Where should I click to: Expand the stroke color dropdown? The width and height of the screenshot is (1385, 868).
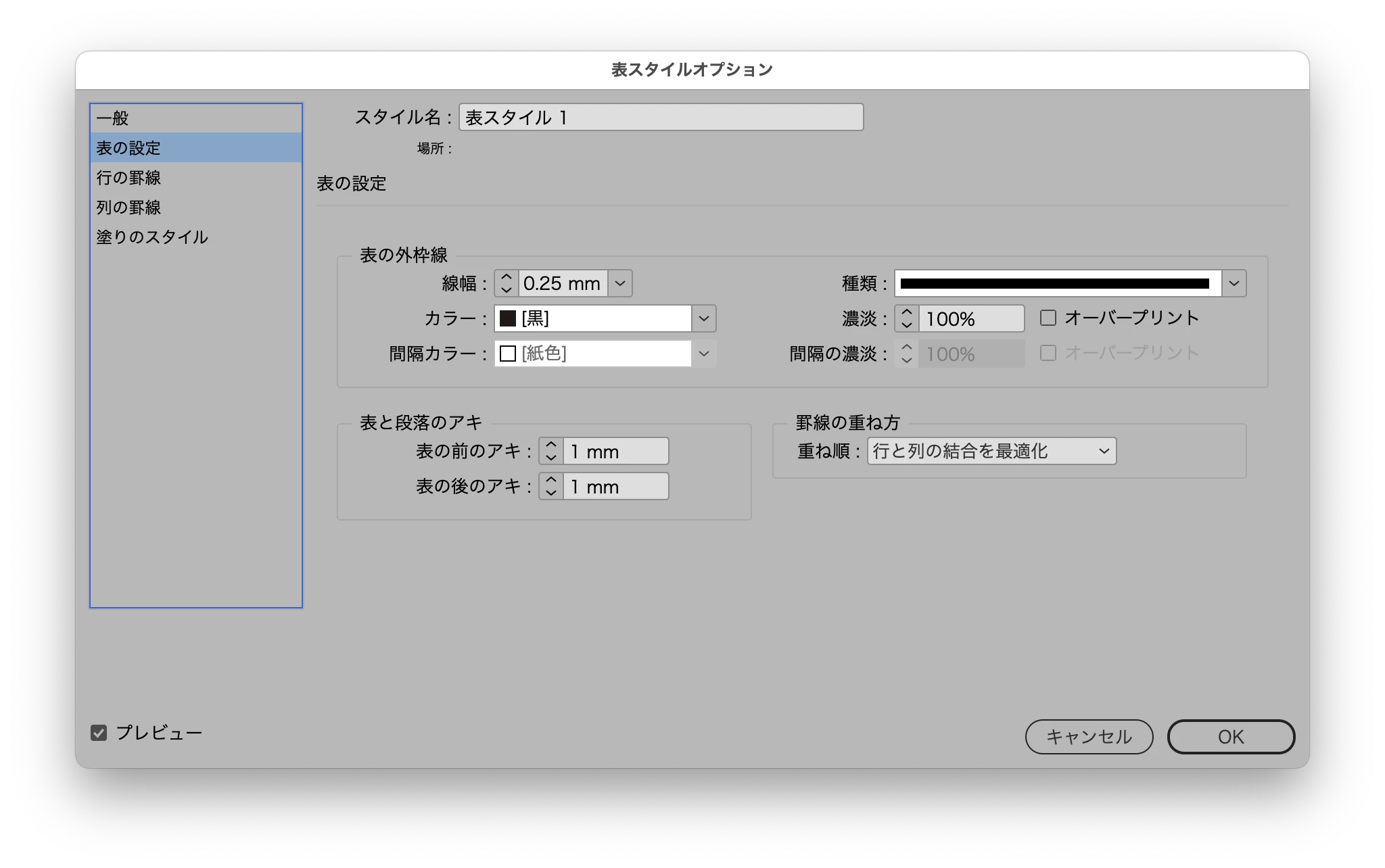pyautogui.click(x=703, y=318)
